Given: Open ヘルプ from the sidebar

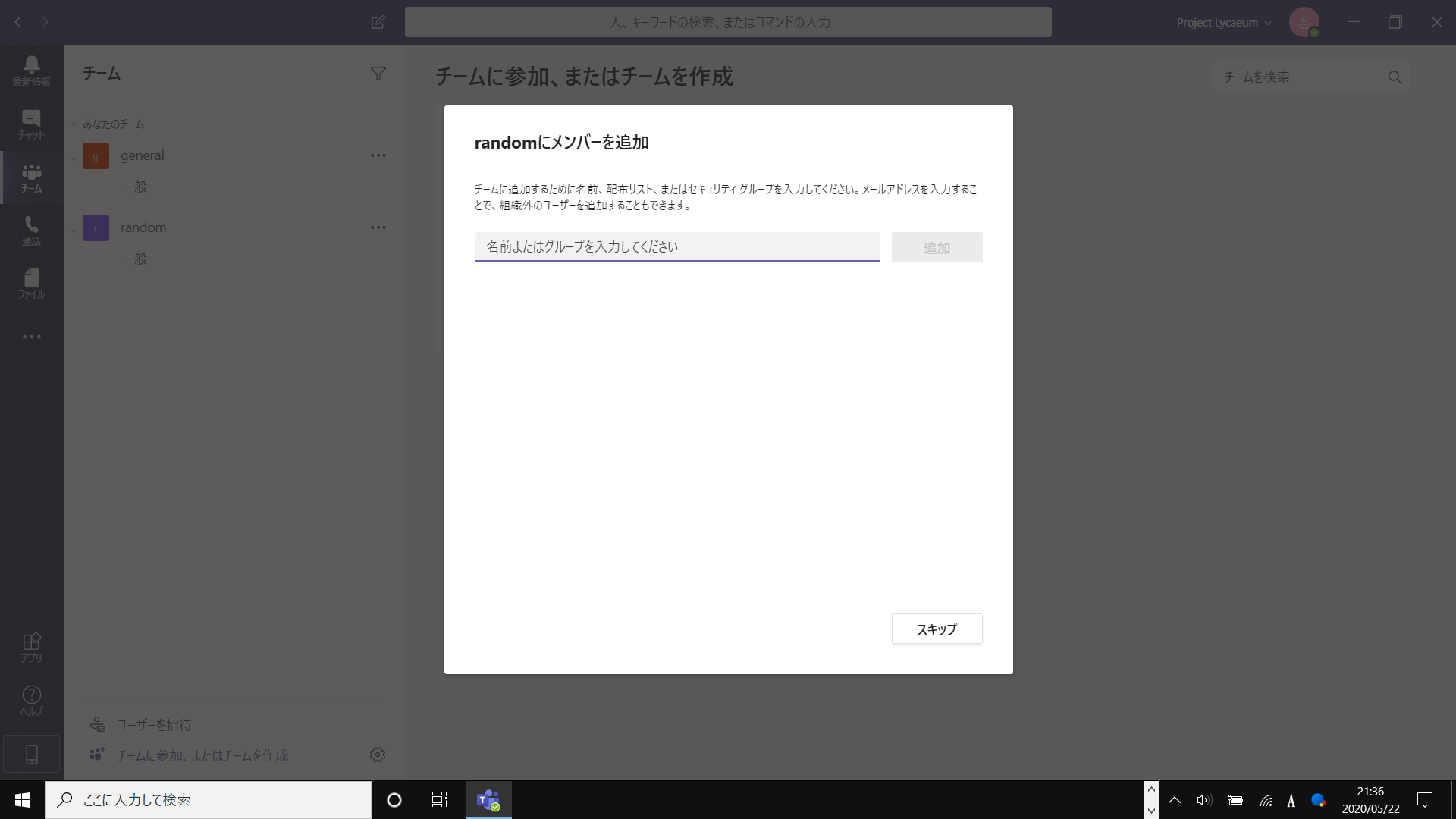Looking at the screenshot, I should coord(30,698).
